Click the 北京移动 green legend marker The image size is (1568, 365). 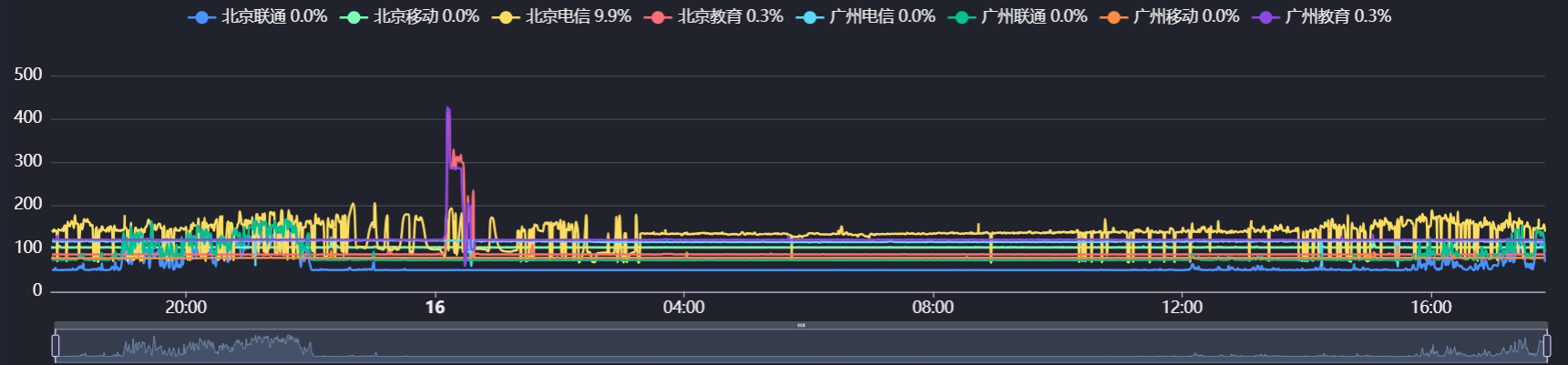(354, 17)
